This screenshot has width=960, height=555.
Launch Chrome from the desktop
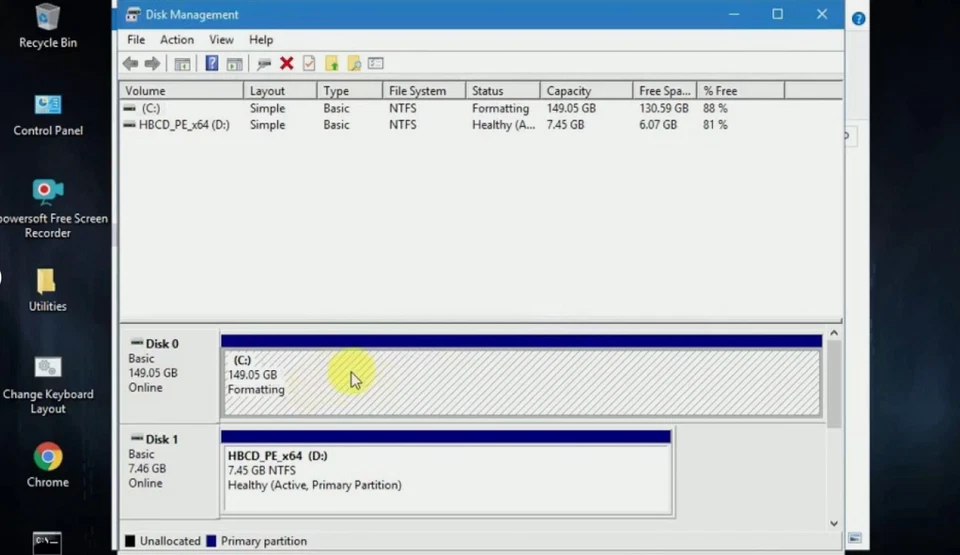[x=48, y=465]
